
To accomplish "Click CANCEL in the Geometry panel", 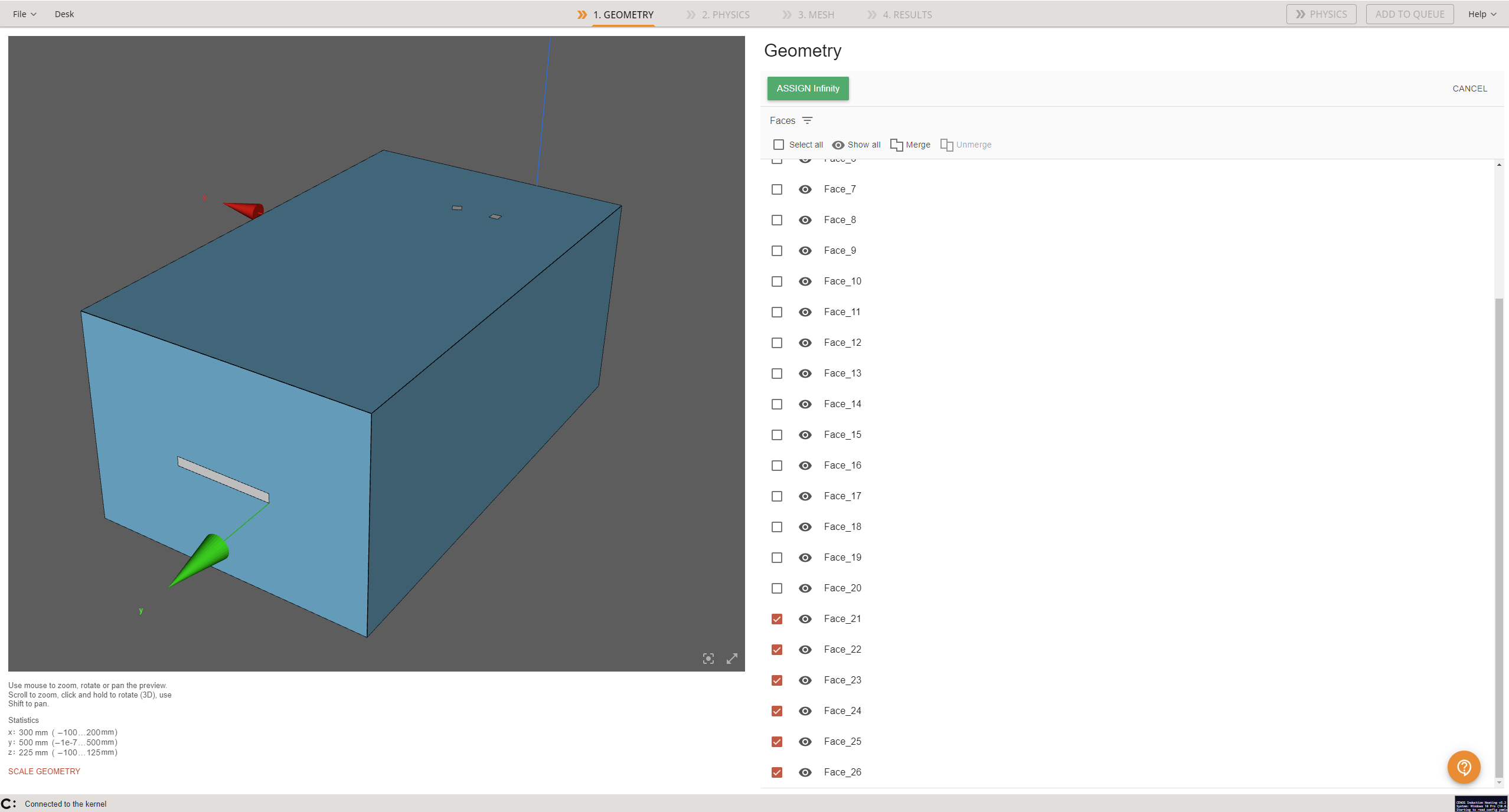I will 1469,89.
